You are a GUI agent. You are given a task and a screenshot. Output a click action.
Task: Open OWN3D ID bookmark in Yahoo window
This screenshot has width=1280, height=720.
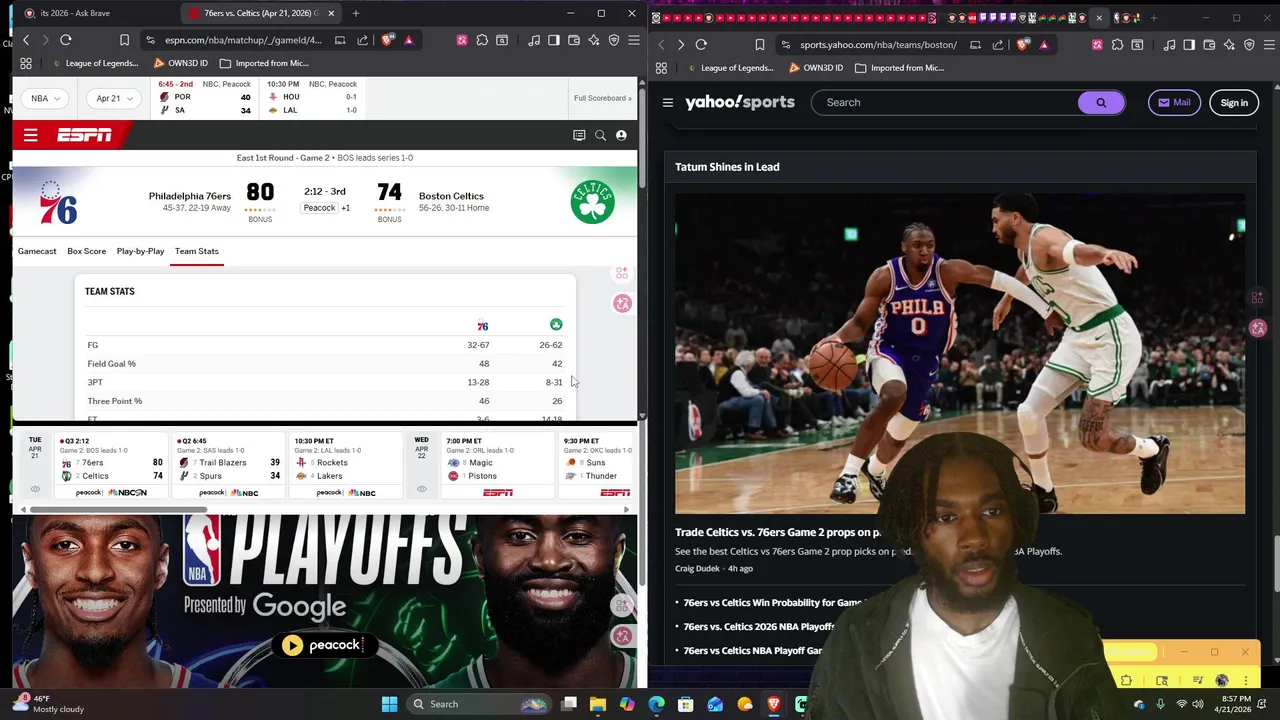click(x=816, y=68)
